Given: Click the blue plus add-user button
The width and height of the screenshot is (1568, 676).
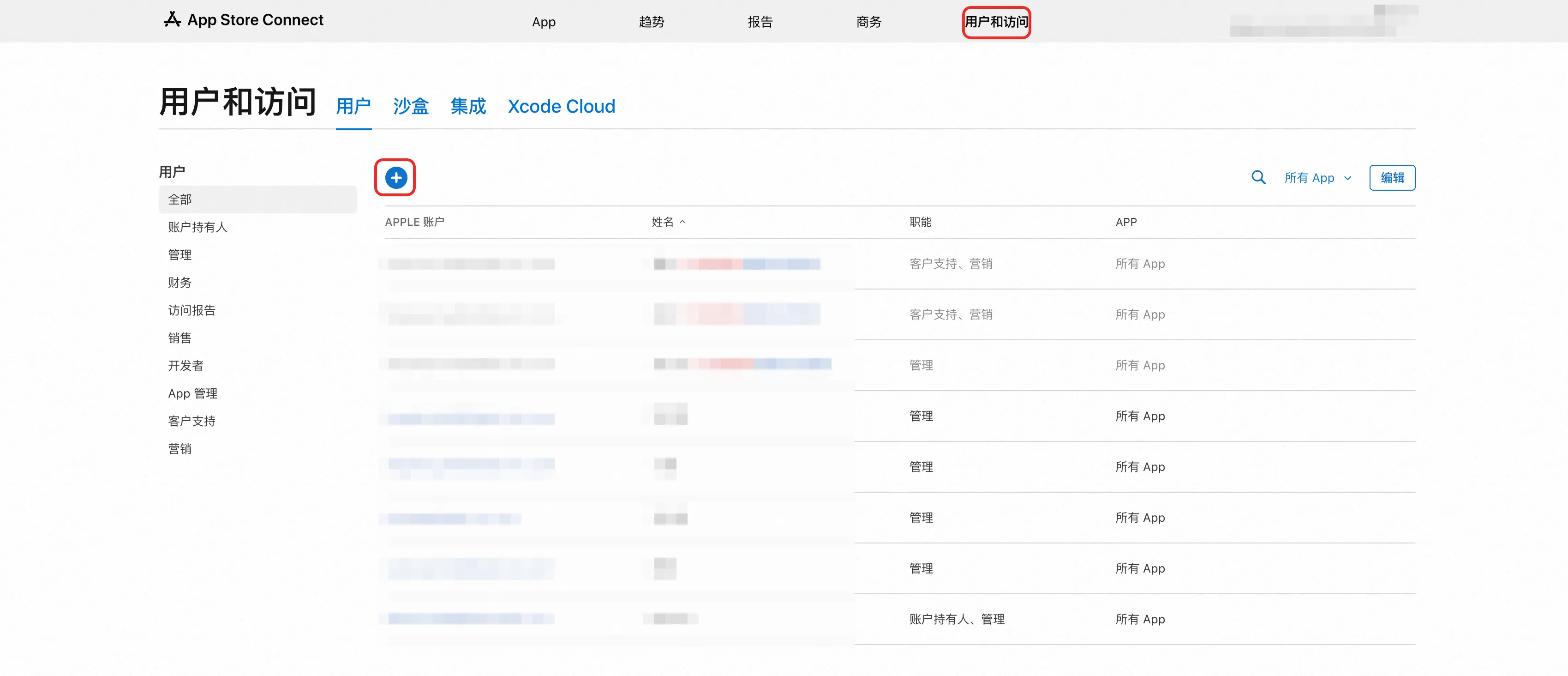Looking at the screenshot, I should pyautogui.click(x=395, y=178).
